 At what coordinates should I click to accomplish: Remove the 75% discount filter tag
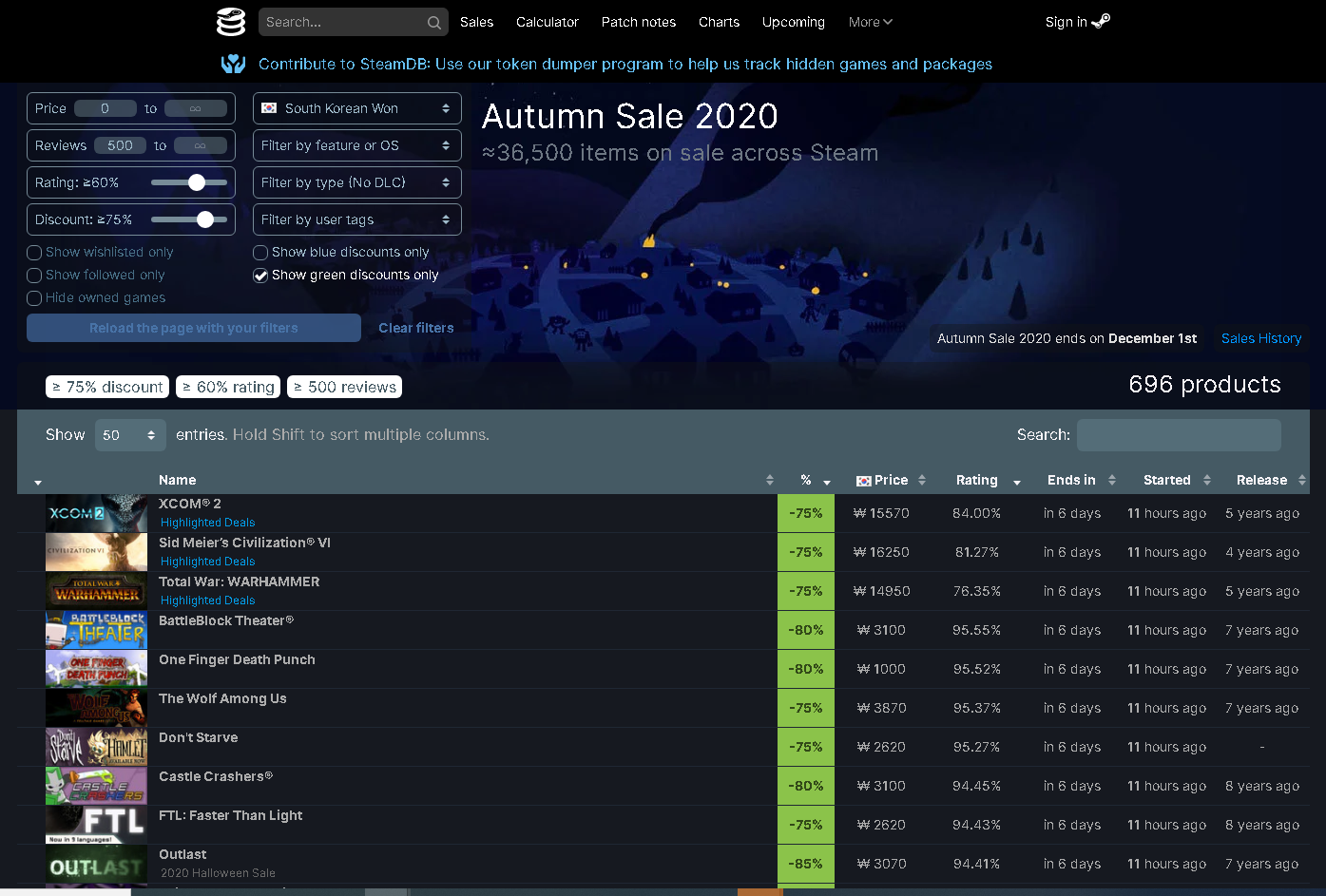107,387
